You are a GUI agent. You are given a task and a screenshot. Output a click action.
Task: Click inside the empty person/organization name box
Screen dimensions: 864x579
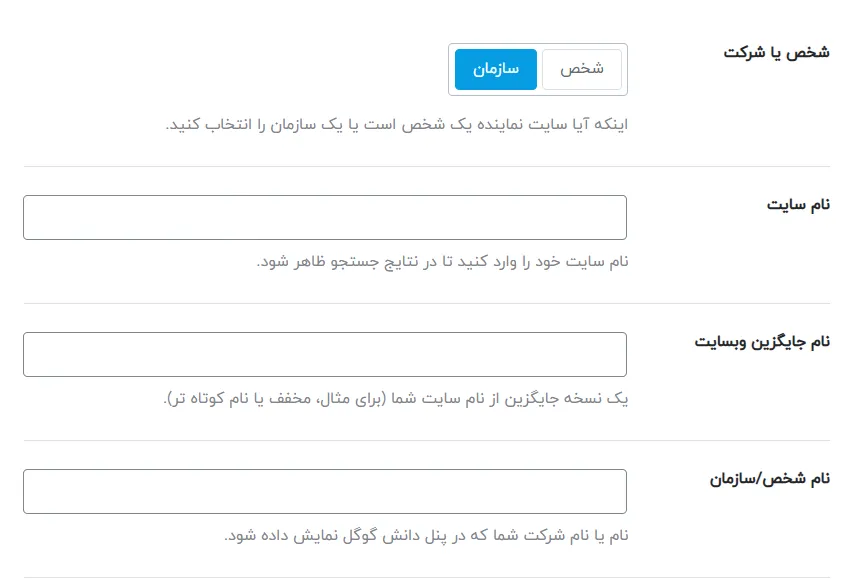point(325,490)
